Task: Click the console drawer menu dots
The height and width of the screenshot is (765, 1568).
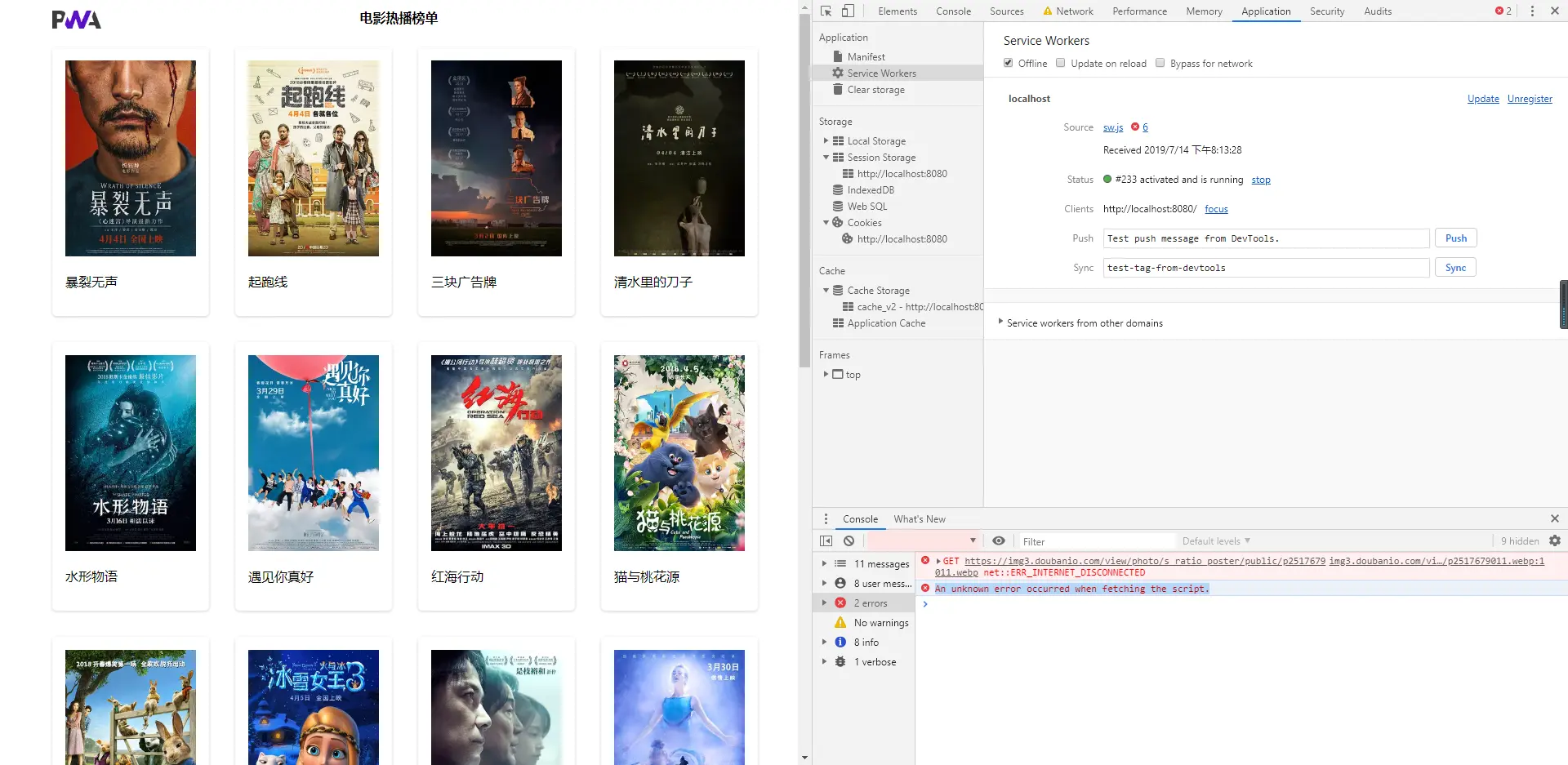Action: [x=826, y=518]
